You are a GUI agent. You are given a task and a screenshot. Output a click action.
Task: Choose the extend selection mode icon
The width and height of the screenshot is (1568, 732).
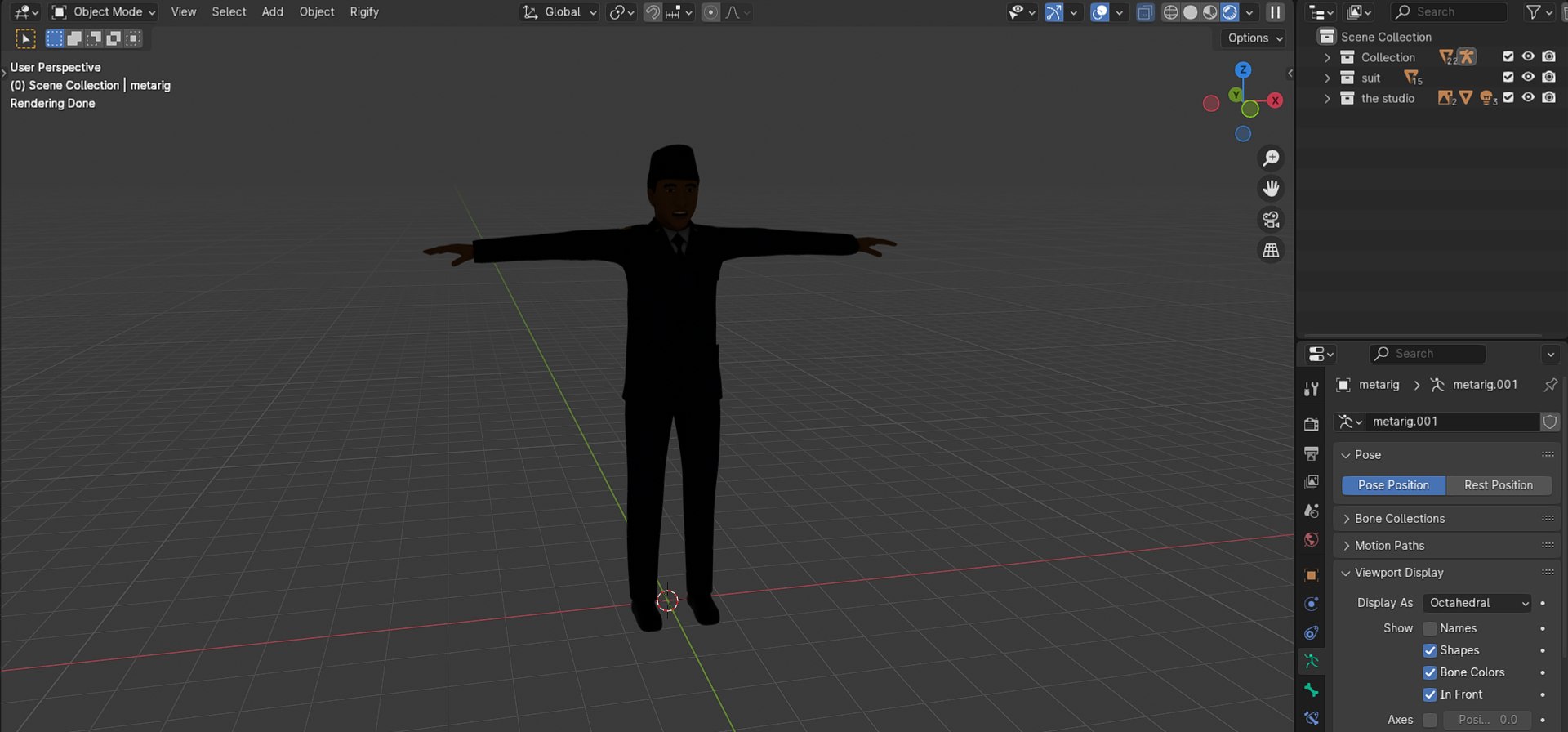74,38
